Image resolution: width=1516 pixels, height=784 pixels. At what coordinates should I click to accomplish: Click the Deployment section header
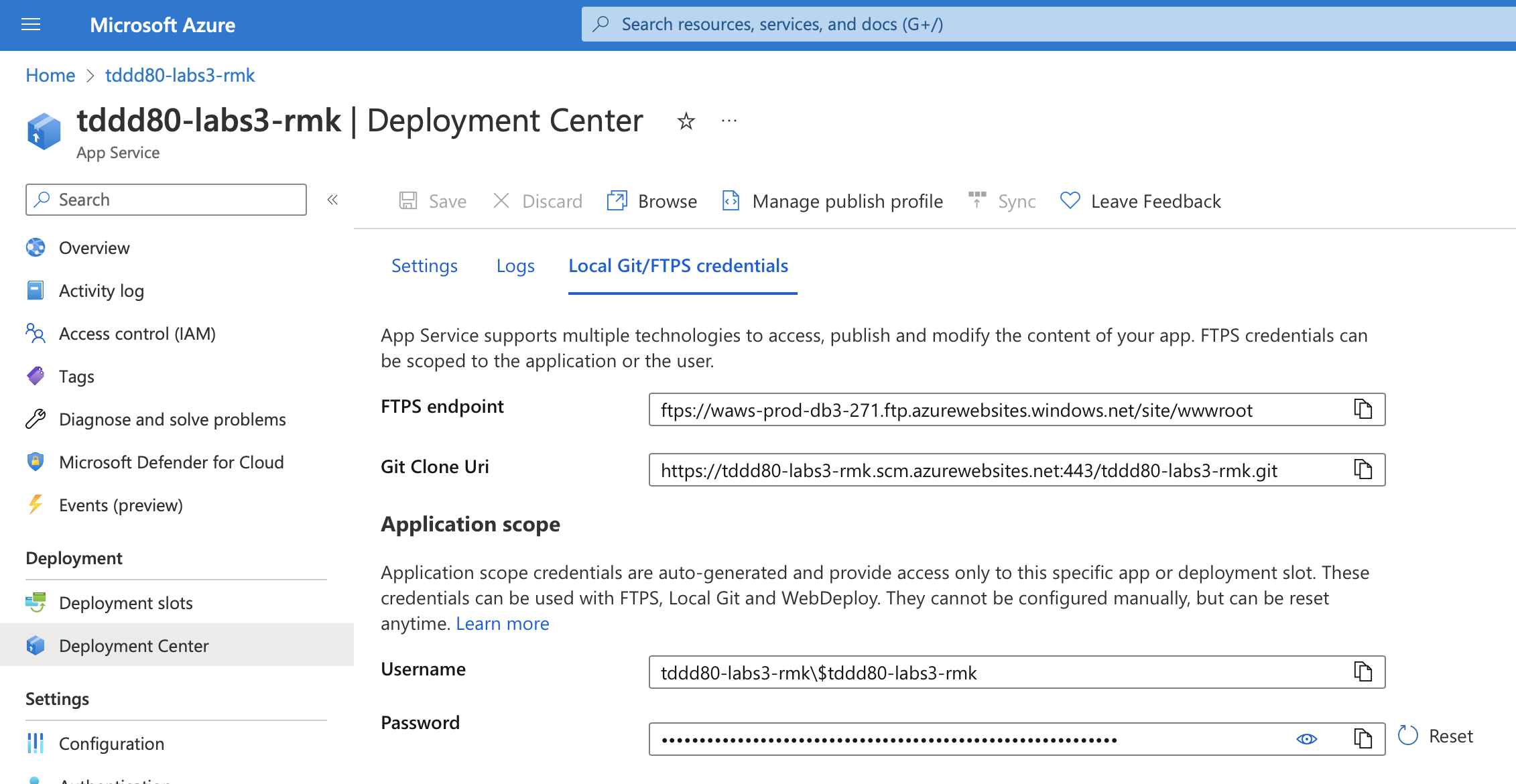(x=74, y=558)
